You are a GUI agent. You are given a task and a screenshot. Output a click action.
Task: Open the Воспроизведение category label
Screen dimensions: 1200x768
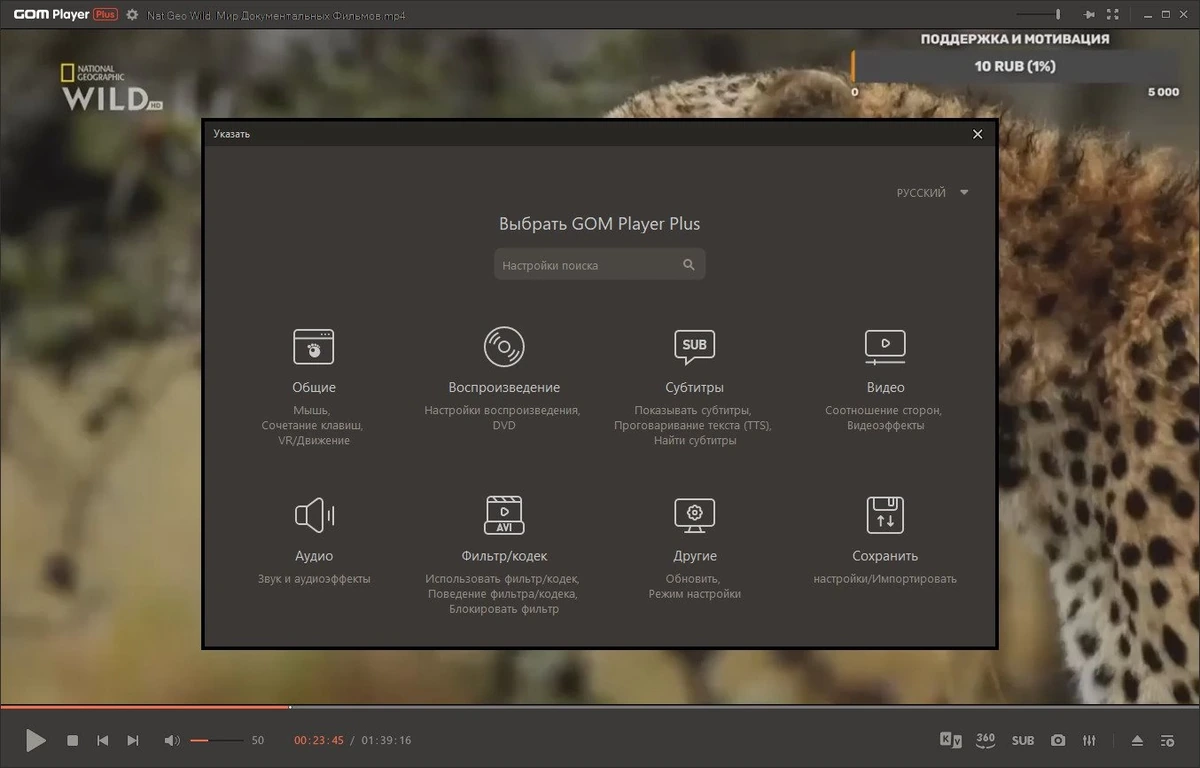pos(504,388)
